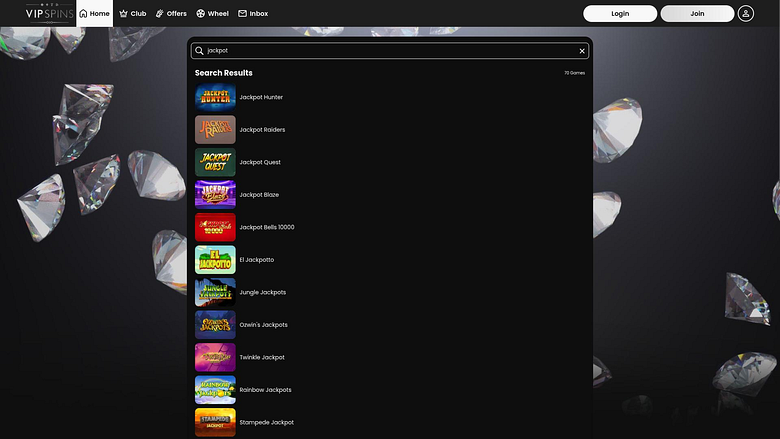Open the Wheel menu item
Viewport: 780px width, 439px height.
(x=212, y=13)
